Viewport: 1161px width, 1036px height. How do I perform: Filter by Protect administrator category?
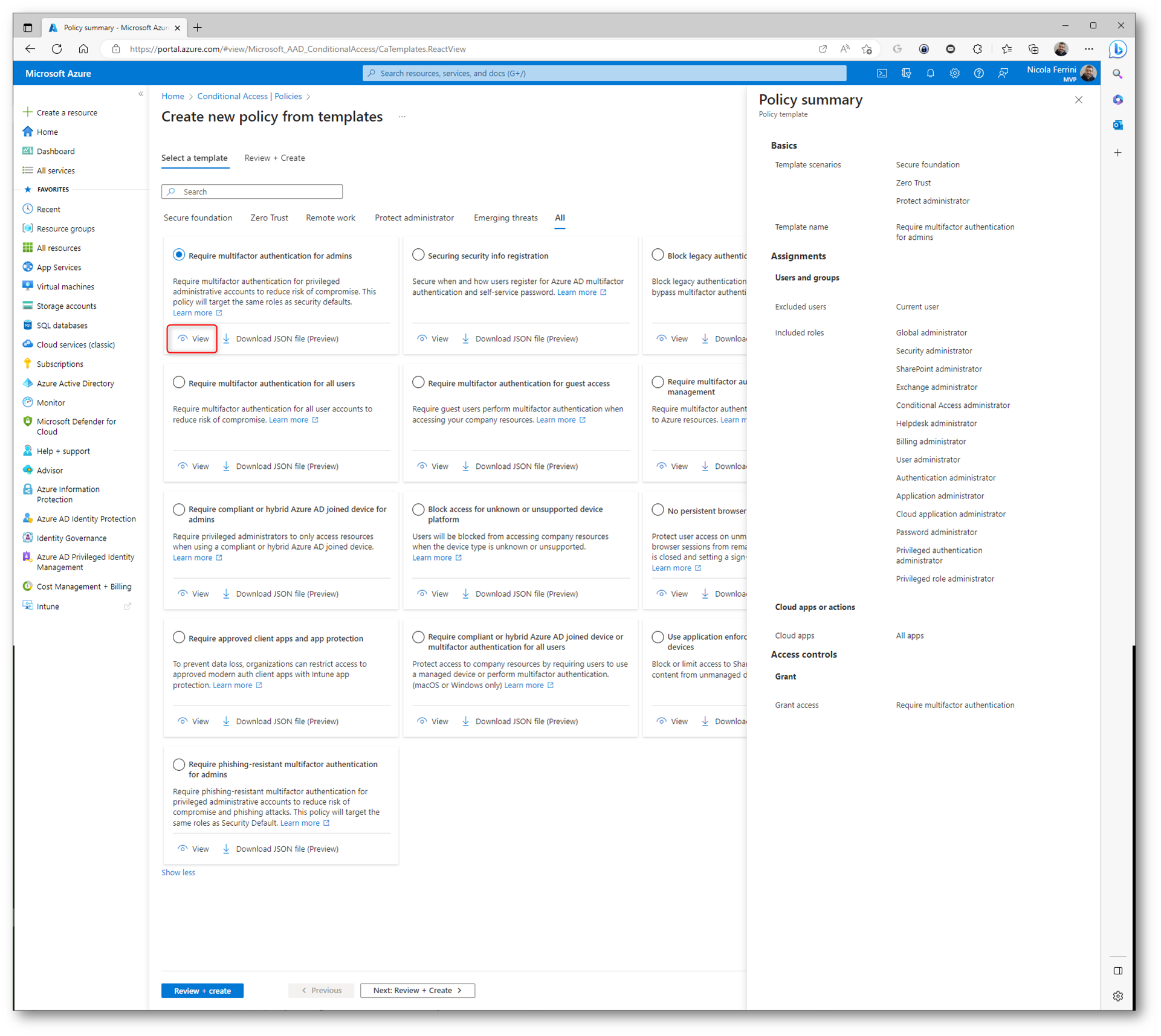click(x=414, y=218)
